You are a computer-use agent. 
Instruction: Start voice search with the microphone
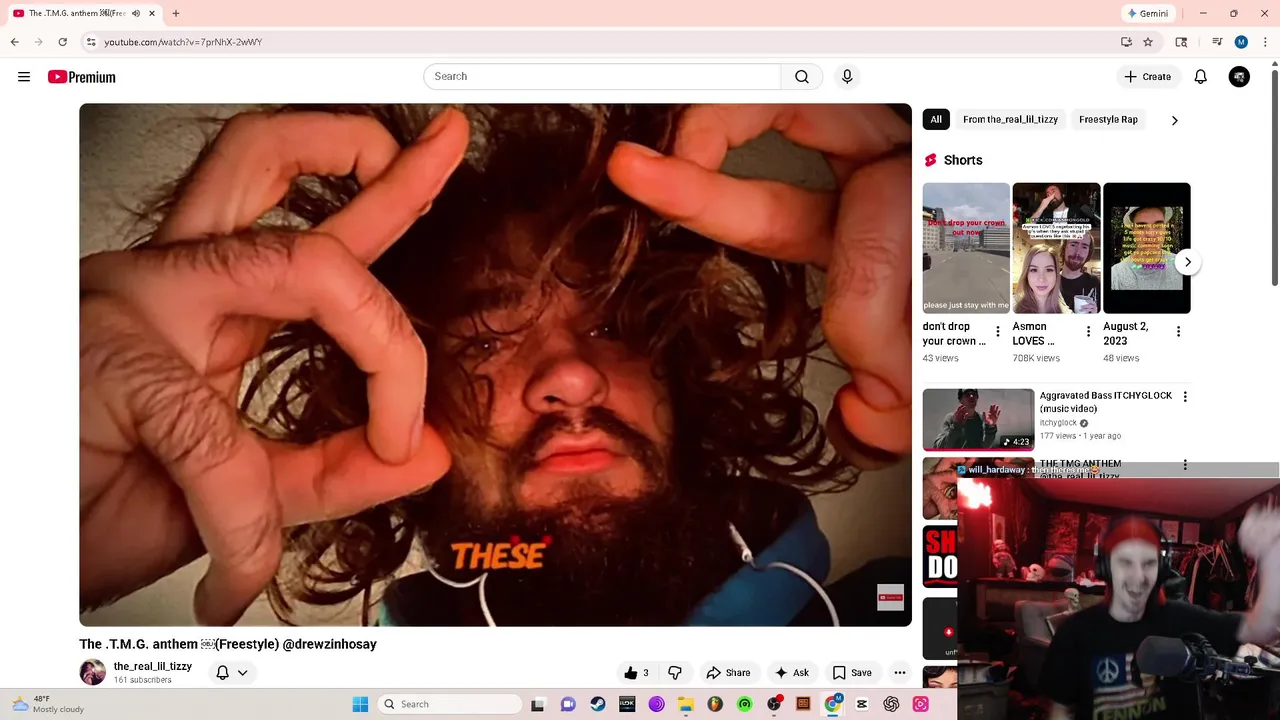click(x=847, y=77)
